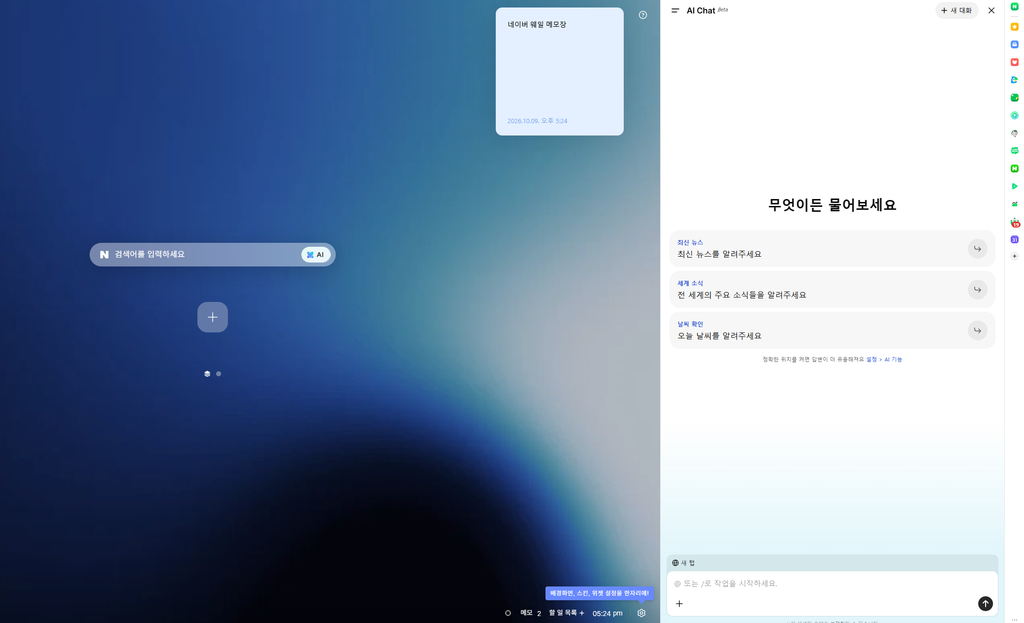The image size is (1024, 623).
Task: Open the 설정 > AI 기능 link
Action: [x=884, y=359]
